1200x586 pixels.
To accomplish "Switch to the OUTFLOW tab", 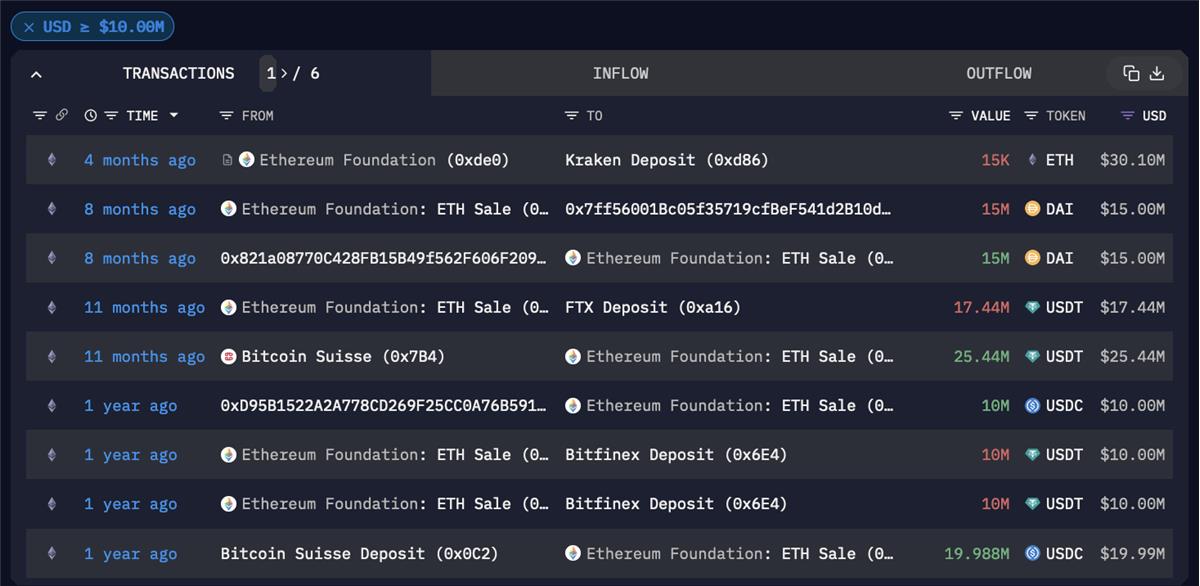I will point(998,74).
